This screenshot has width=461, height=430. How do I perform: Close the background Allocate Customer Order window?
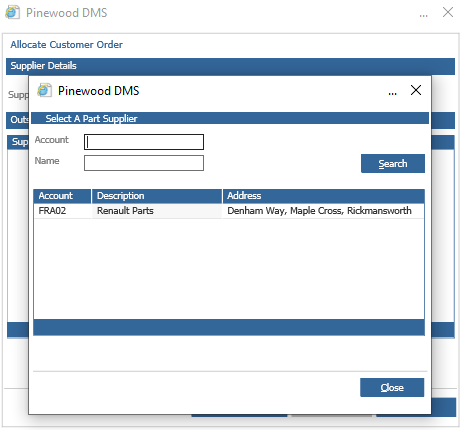click(448, 12)
